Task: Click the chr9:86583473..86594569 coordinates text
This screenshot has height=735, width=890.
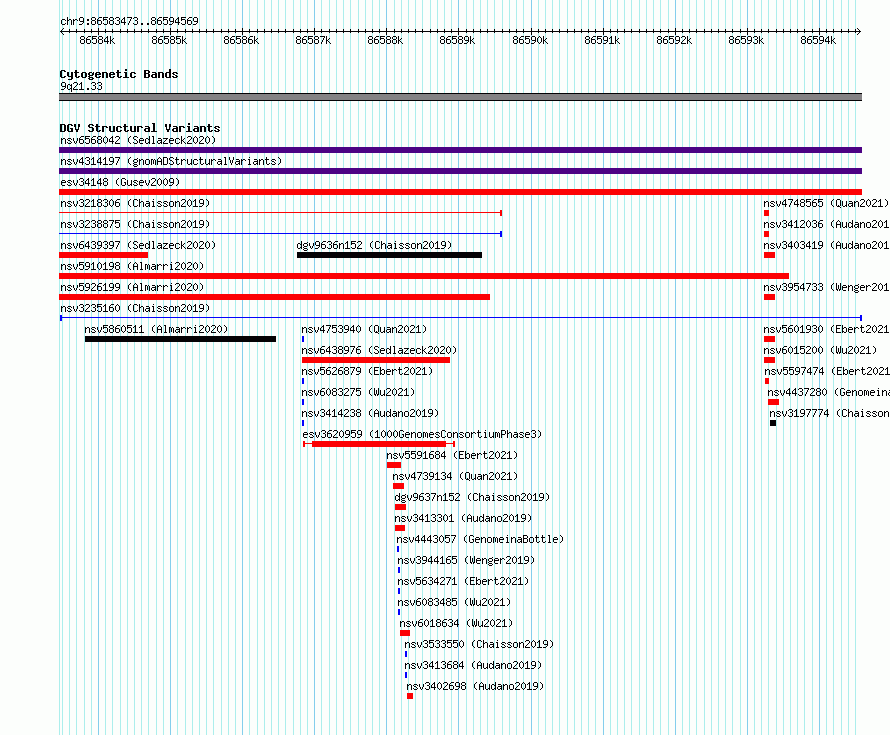Action: tap(129, 21)
